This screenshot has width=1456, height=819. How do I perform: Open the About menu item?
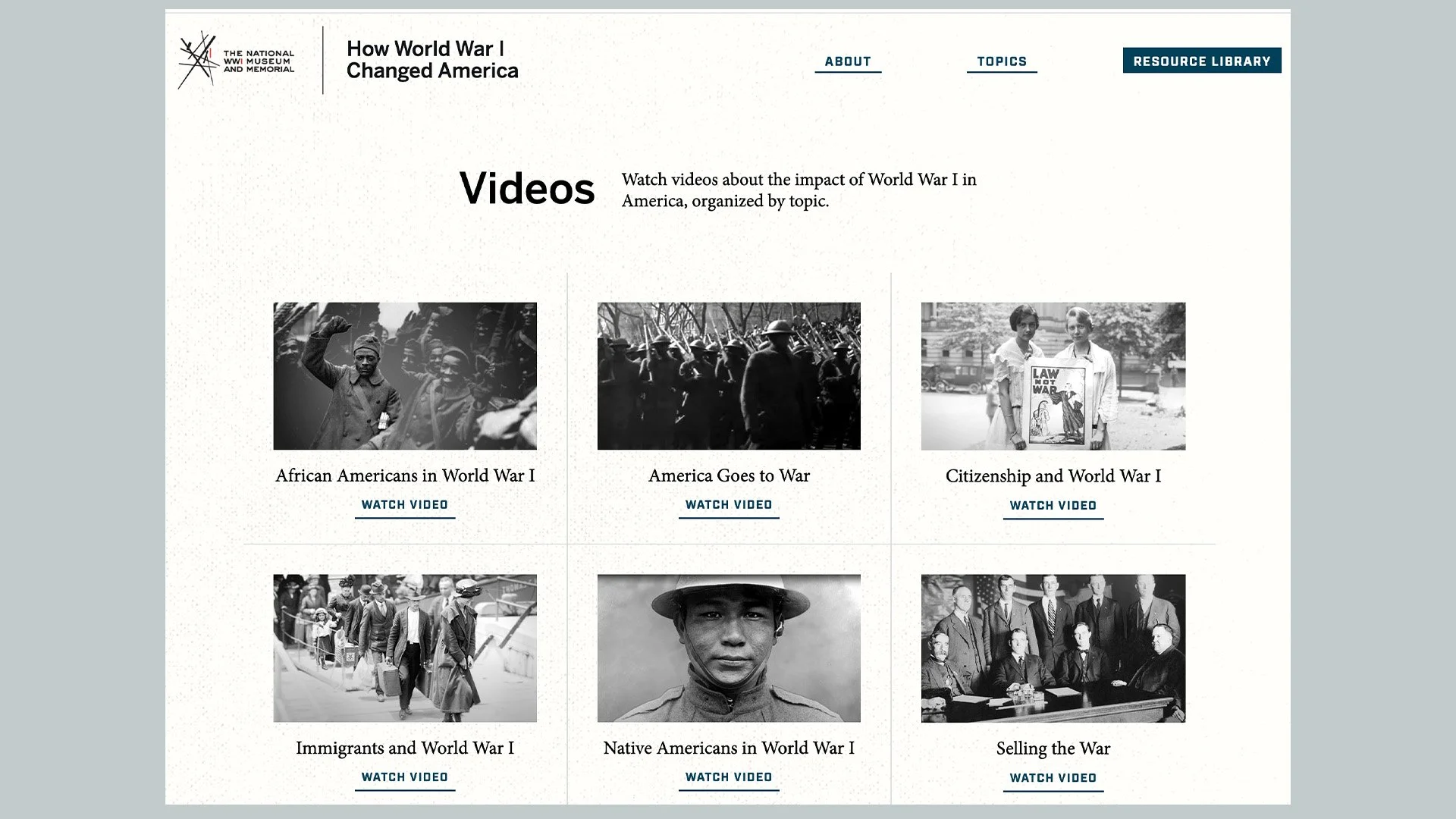pos(848,61)
